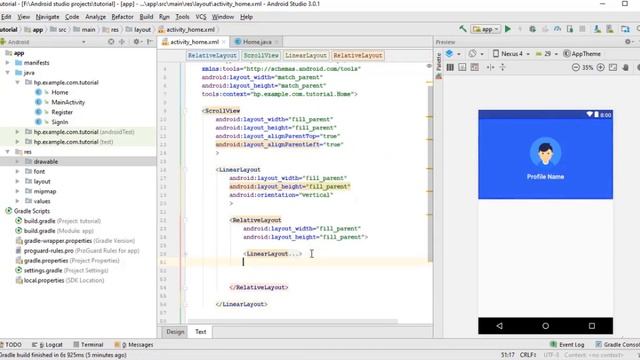Run the app with green play button
The width and height of the screenshot is (640, 360).
pyautogui.click(x=508, y=29)
